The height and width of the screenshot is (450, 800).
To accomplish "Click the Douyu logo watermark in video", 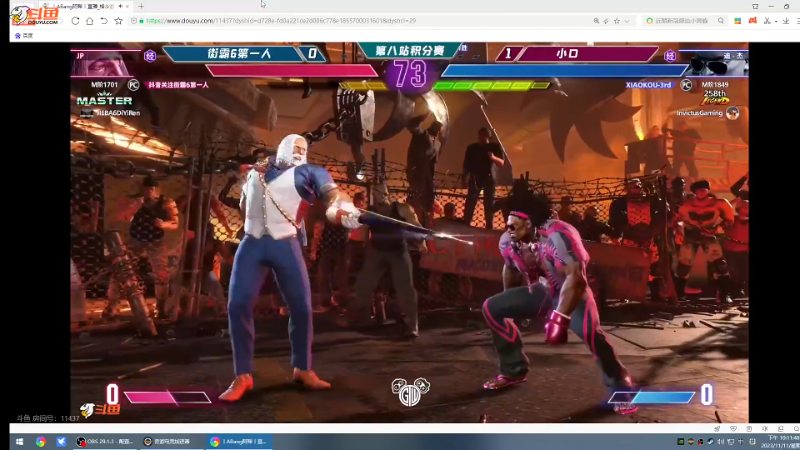I will pos(101,409).
